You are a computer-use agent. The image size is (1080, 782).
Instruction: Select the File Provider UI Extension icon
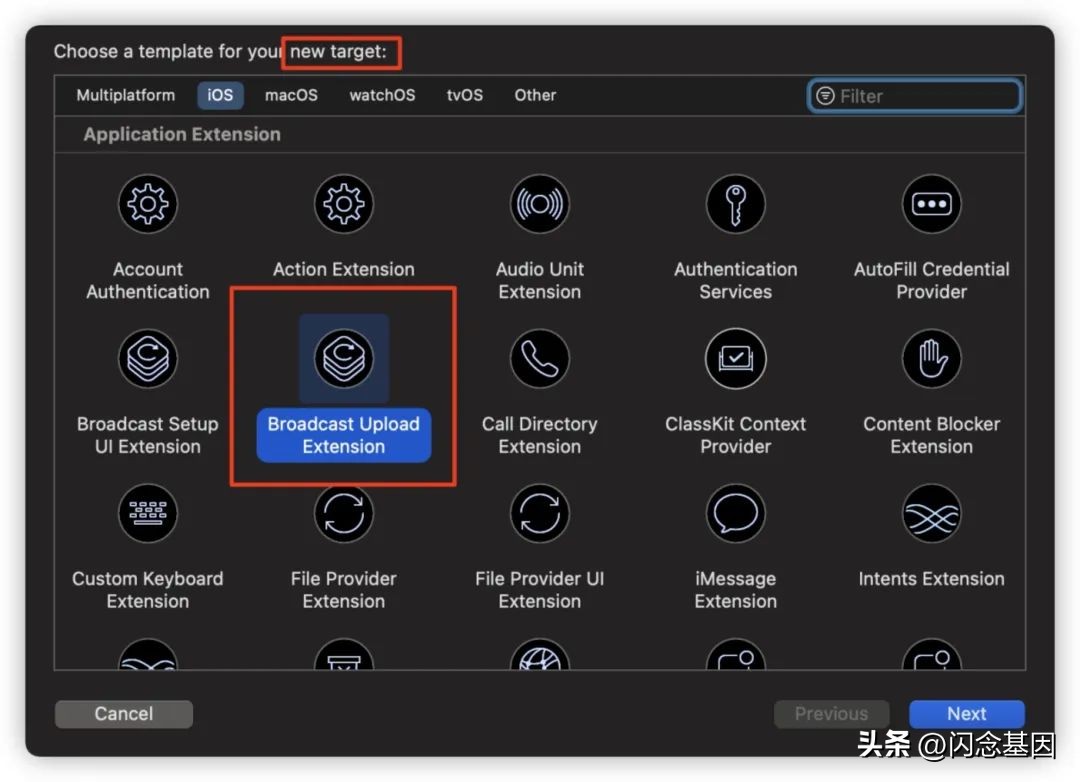pyautogui.click(x=539, y=513)
